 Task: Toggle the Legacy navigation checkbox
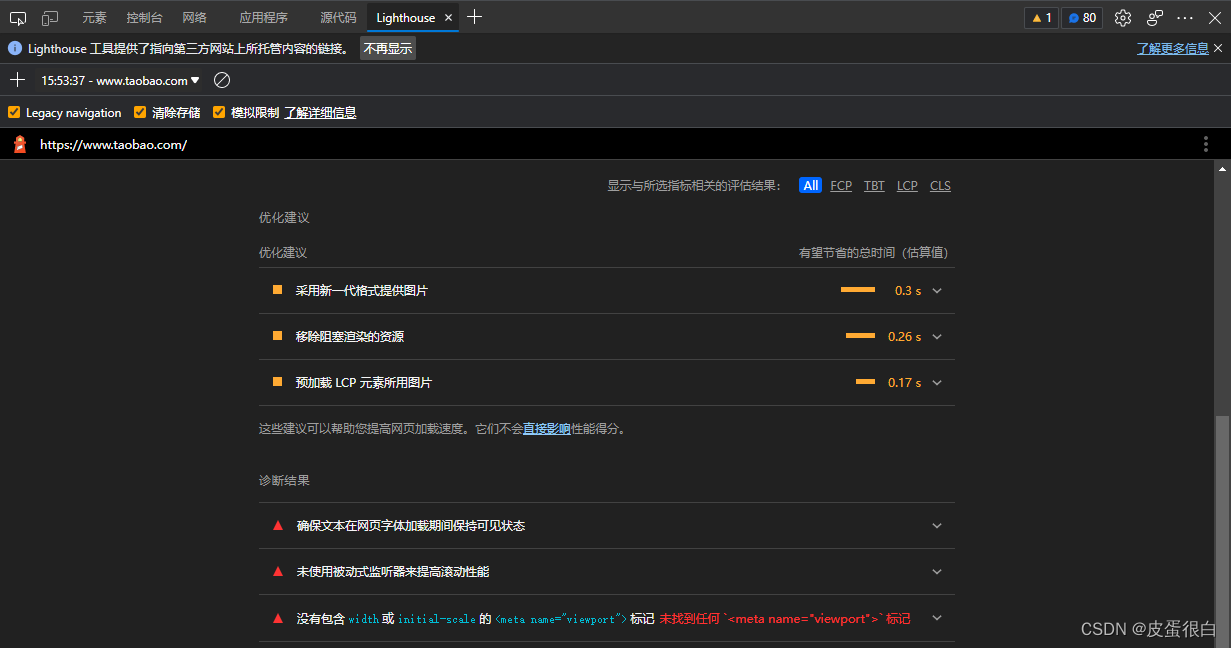(14, 113)
